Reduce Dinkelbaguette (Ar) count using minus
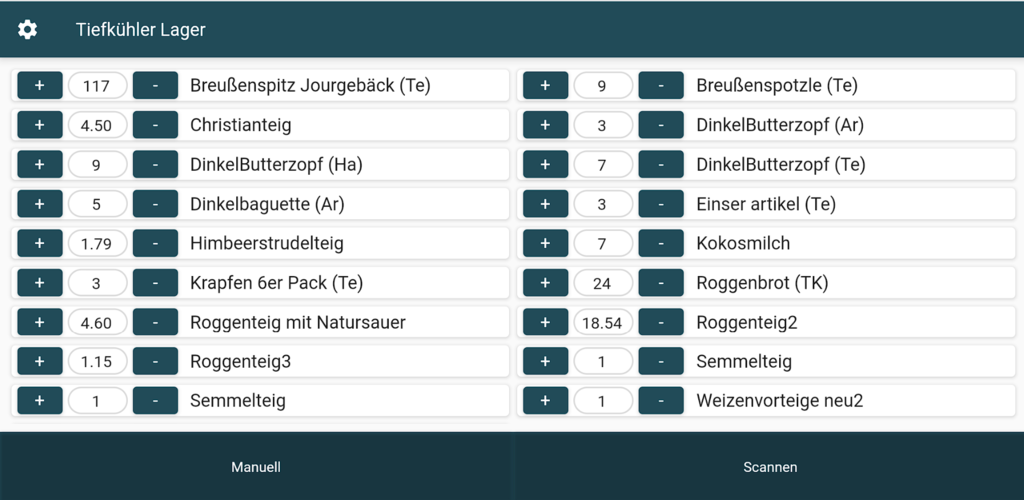1024x500 pixels. tap(155, 204)
